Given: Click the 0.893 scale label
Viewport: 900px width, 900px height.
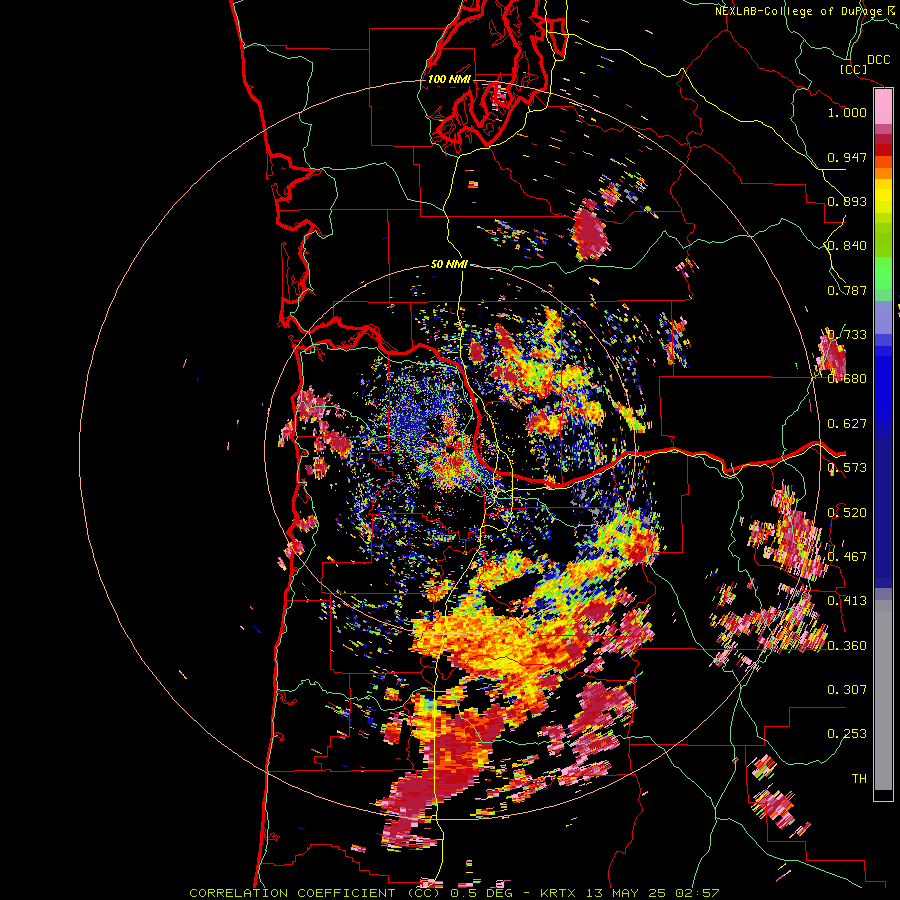Looking at the screenshot, I should [847, 201].
